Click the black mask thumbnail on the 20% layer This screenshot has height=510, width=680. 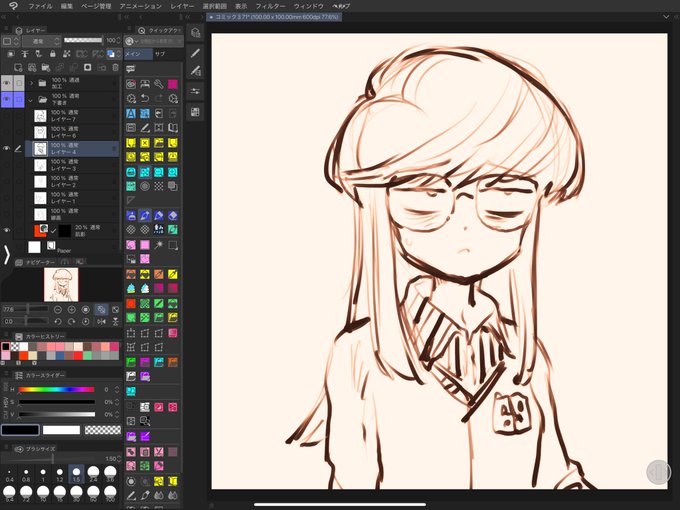click(x=64, y=231)
